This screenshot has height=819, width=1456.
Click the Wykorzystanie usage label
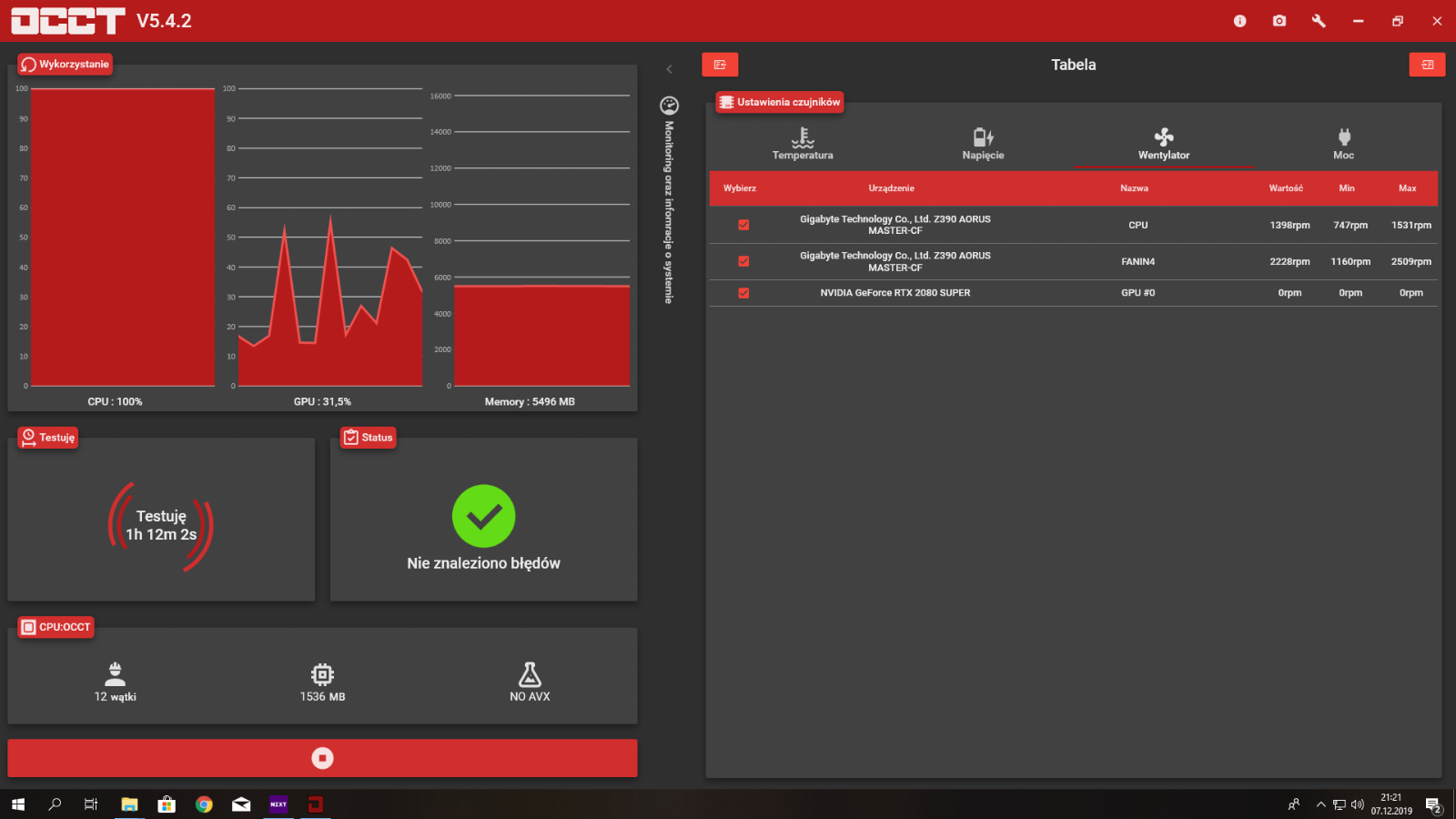(x=66, y=65)
